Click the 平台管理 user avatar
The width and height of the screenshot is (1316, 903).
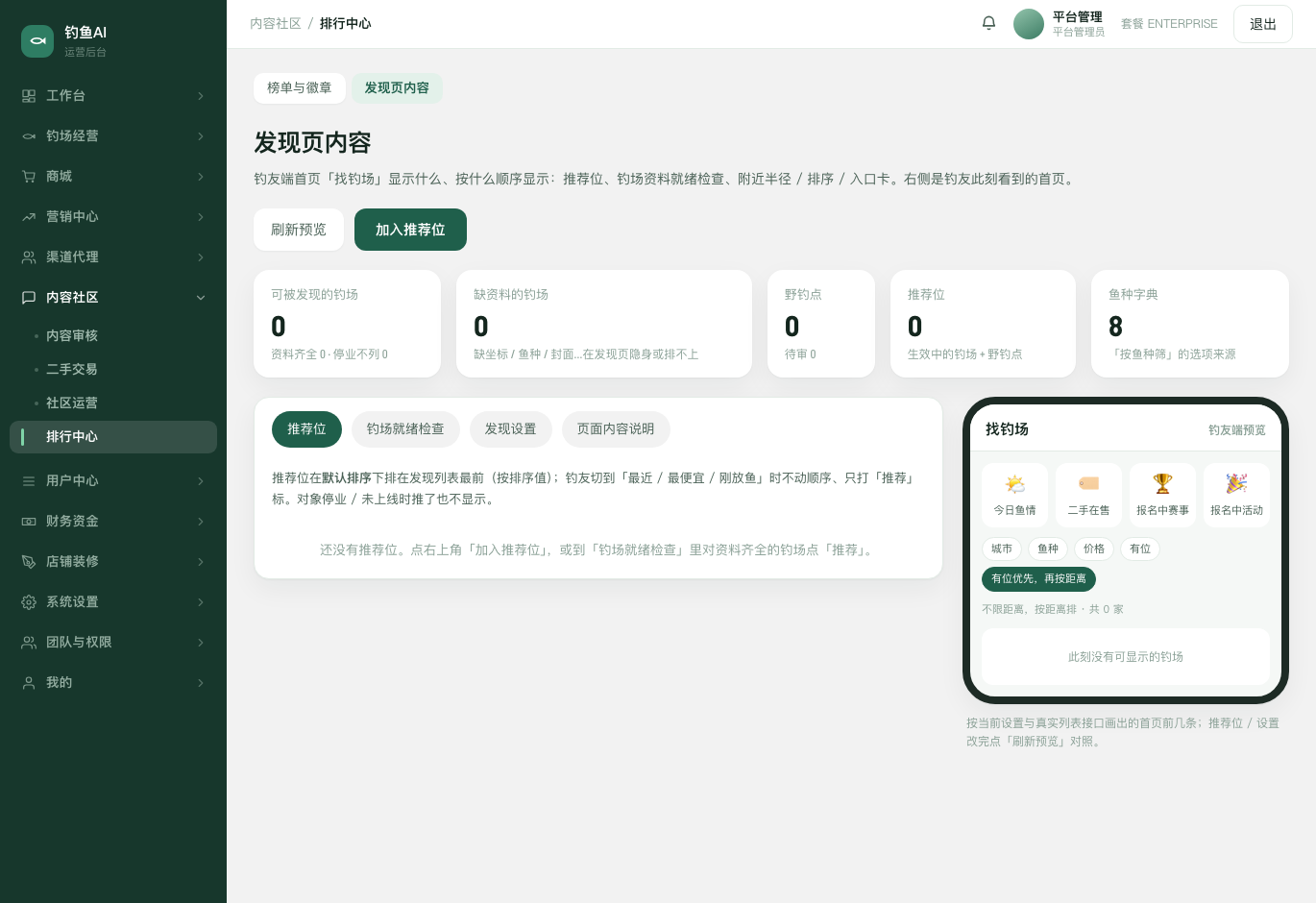click(1029, 24)
